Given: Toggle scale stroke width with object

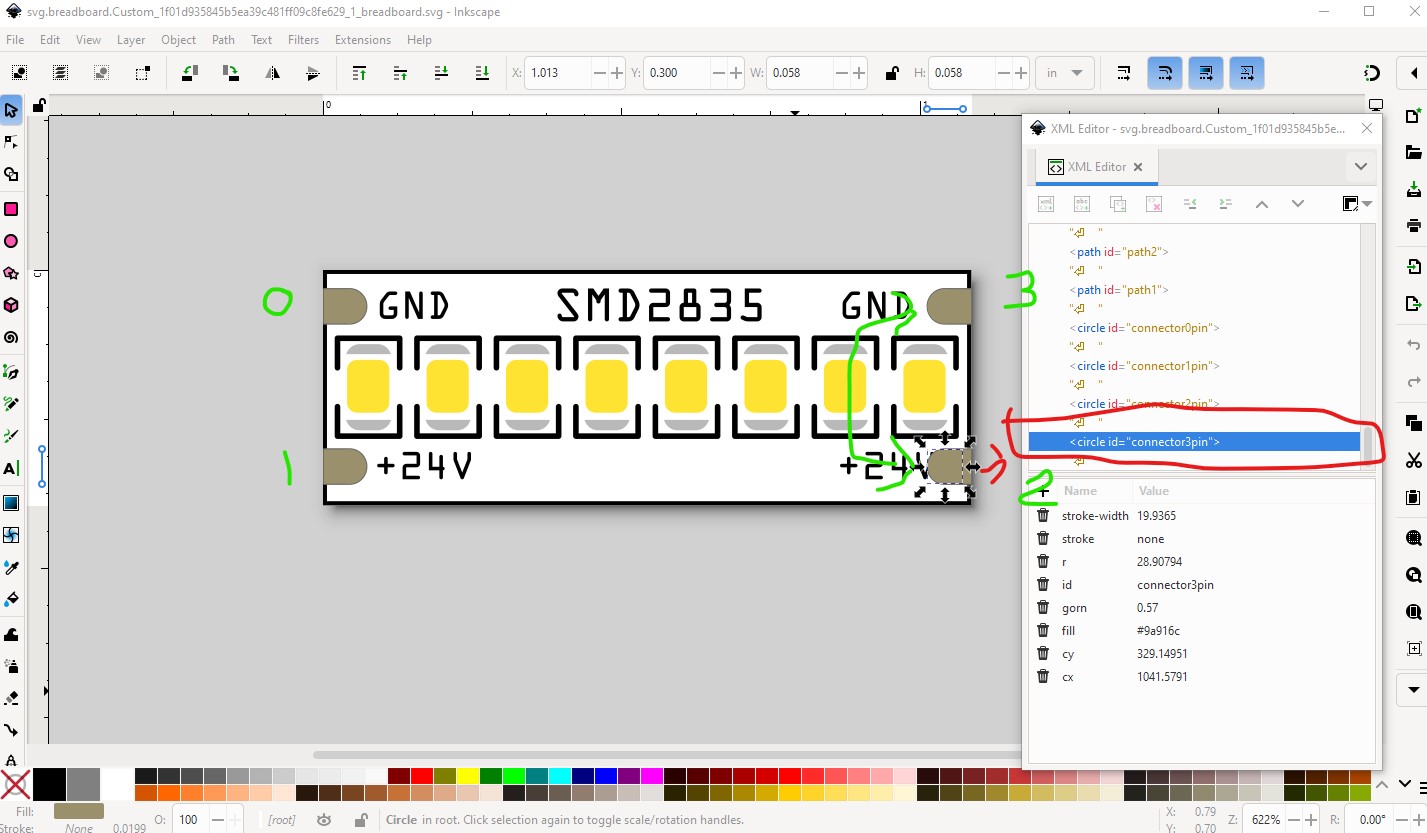Looking at the screenshot, I should [1124, 73].
